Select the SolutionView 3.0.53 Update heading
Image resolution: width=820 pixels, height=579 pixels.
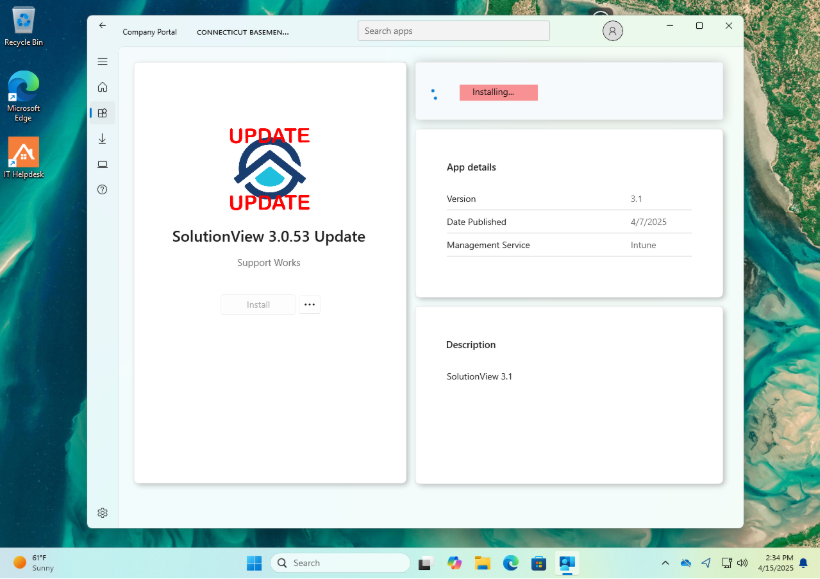point(269,236)
